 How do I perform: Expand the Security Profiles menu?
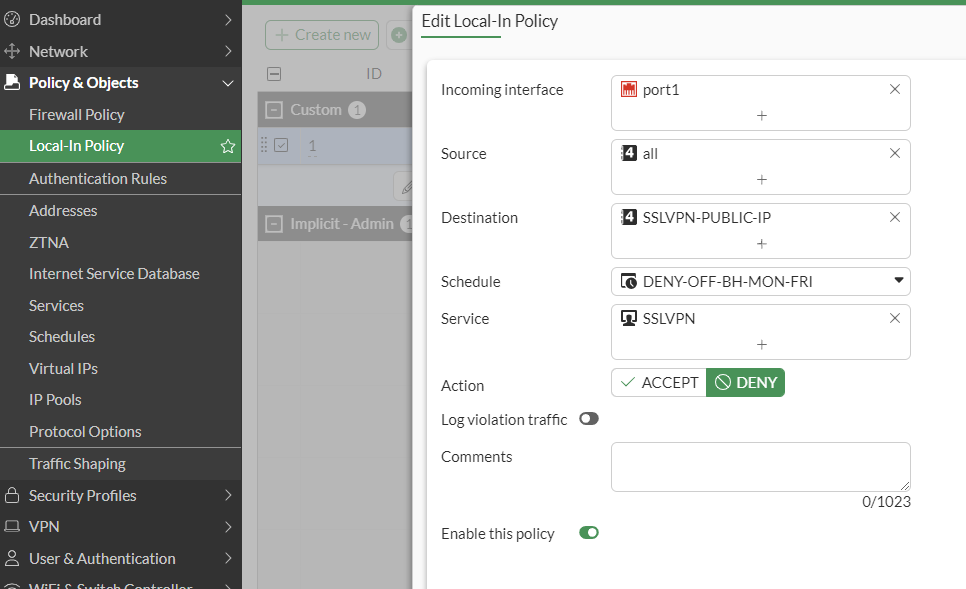click(228, 495)
